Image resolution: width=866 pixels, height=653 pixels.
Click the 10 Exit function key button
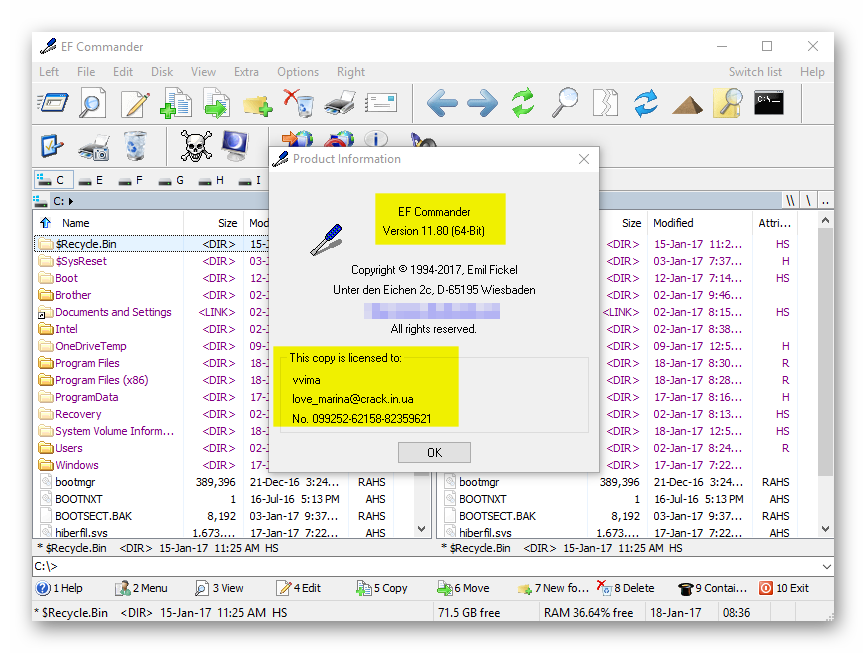click(784, 588)
